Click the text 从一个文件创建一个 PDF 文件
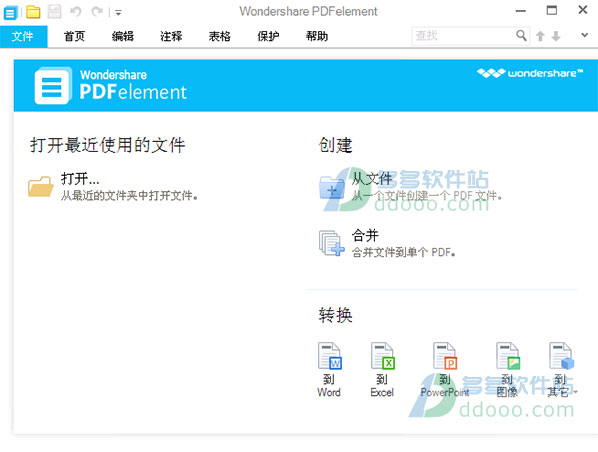Viewport: 598px width, 452px height. point(426,196)
